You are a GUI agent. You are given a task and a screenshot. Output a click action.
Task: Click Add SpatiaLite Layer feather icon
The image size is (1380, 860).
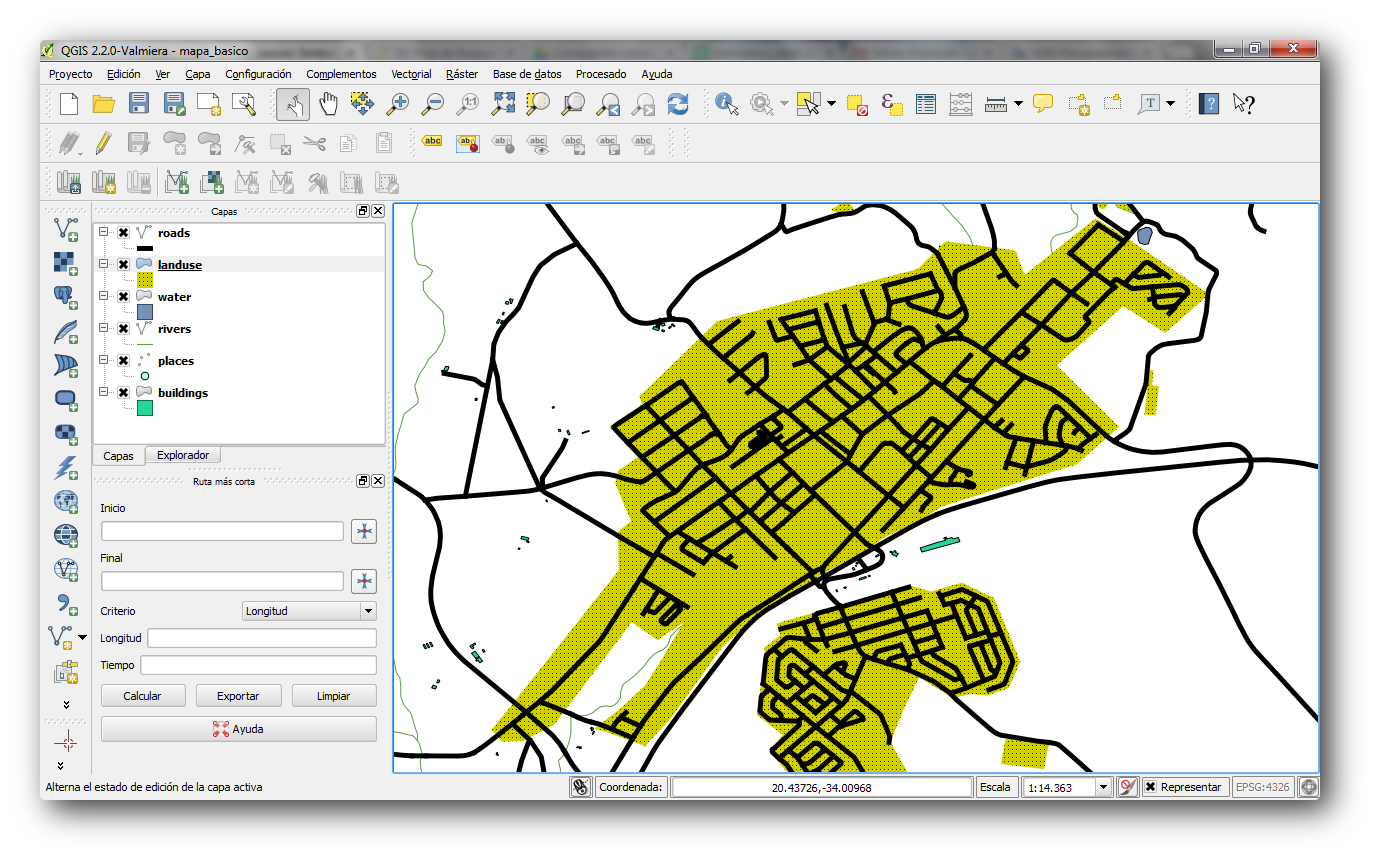pyautogui.click(x=66, y=330)
